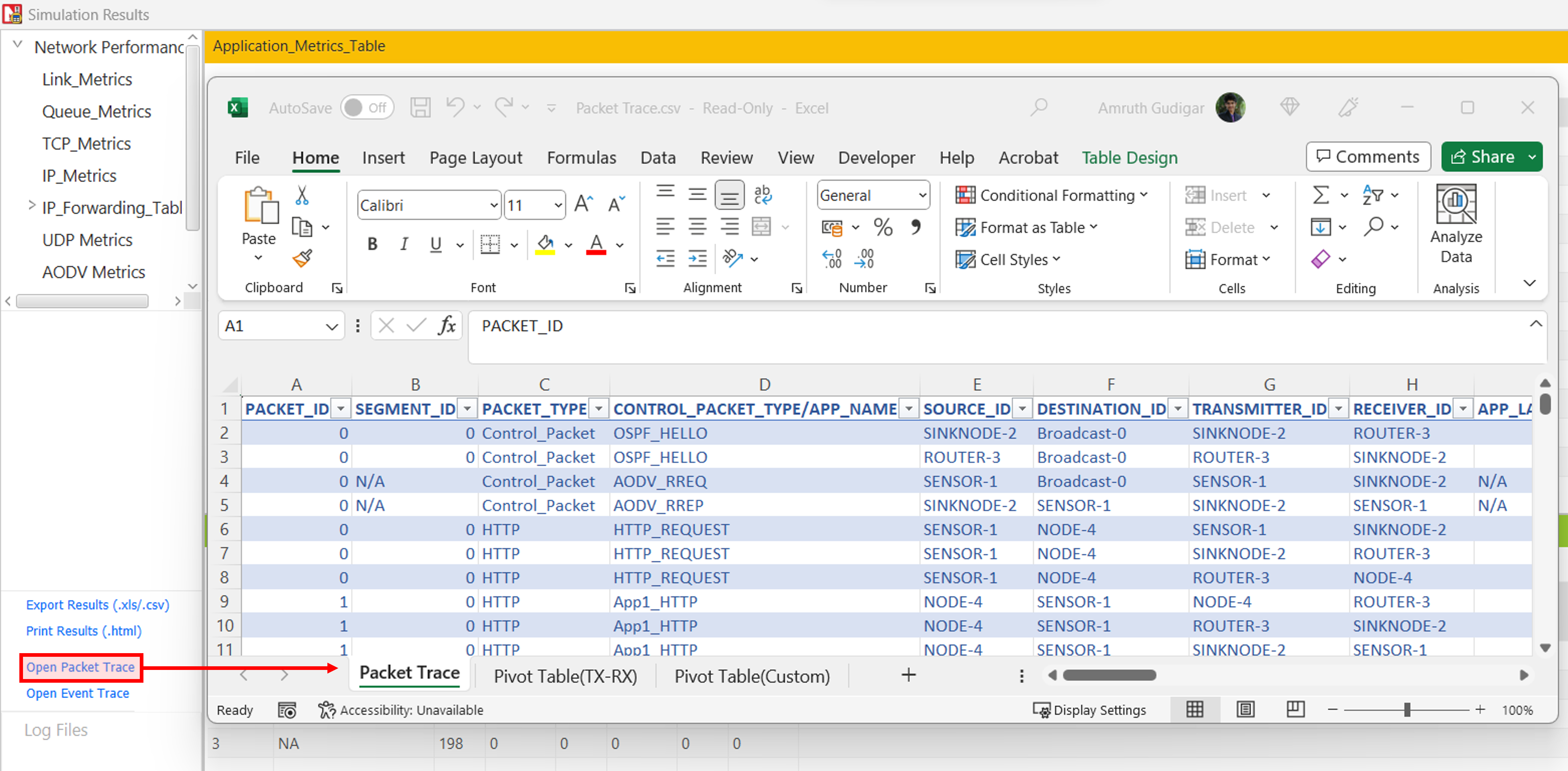Click the Open Event Trace link

coord(77,693)
